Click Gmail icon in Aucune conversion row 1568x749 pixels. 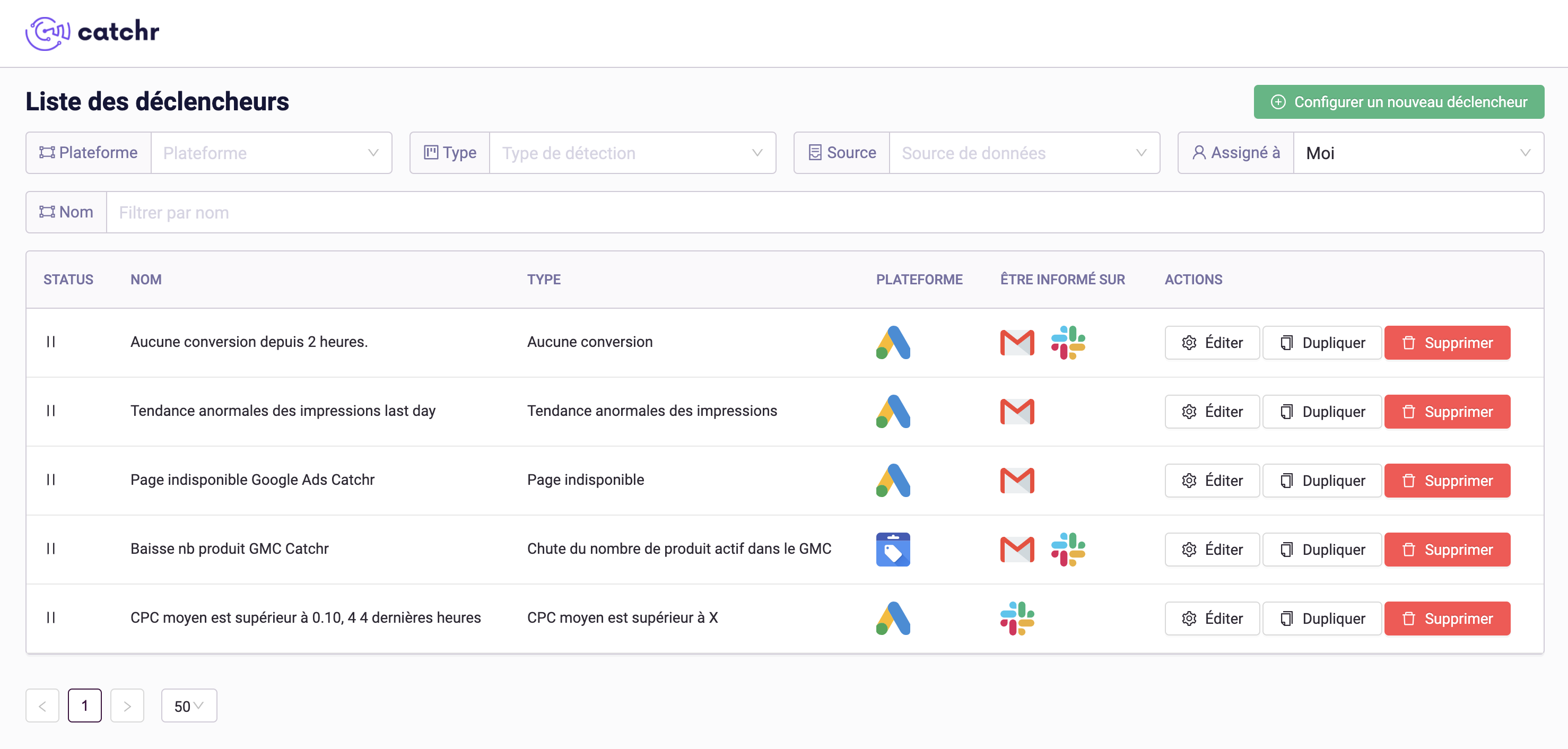tap(1017, 343)
